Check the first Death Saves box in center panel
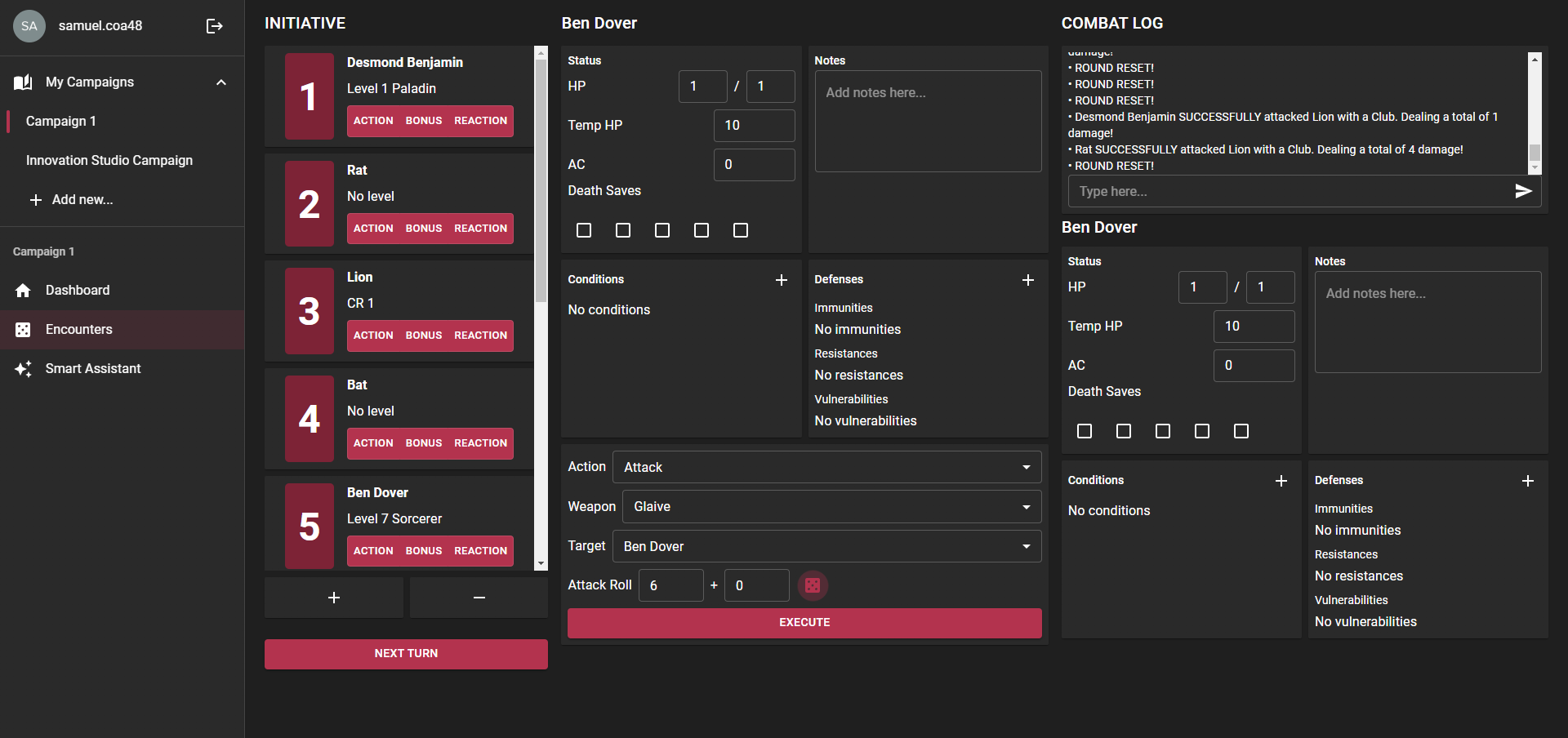1568x738 pixels. click(x=584, y=230)
